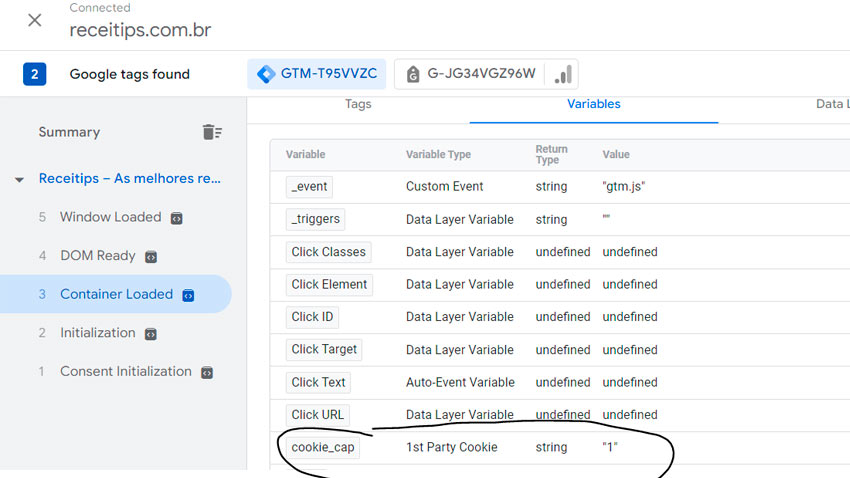Screen dimensions: 850x478
Task: Click the data layer icon beside DOM Ready
Action: pos(151,256)
